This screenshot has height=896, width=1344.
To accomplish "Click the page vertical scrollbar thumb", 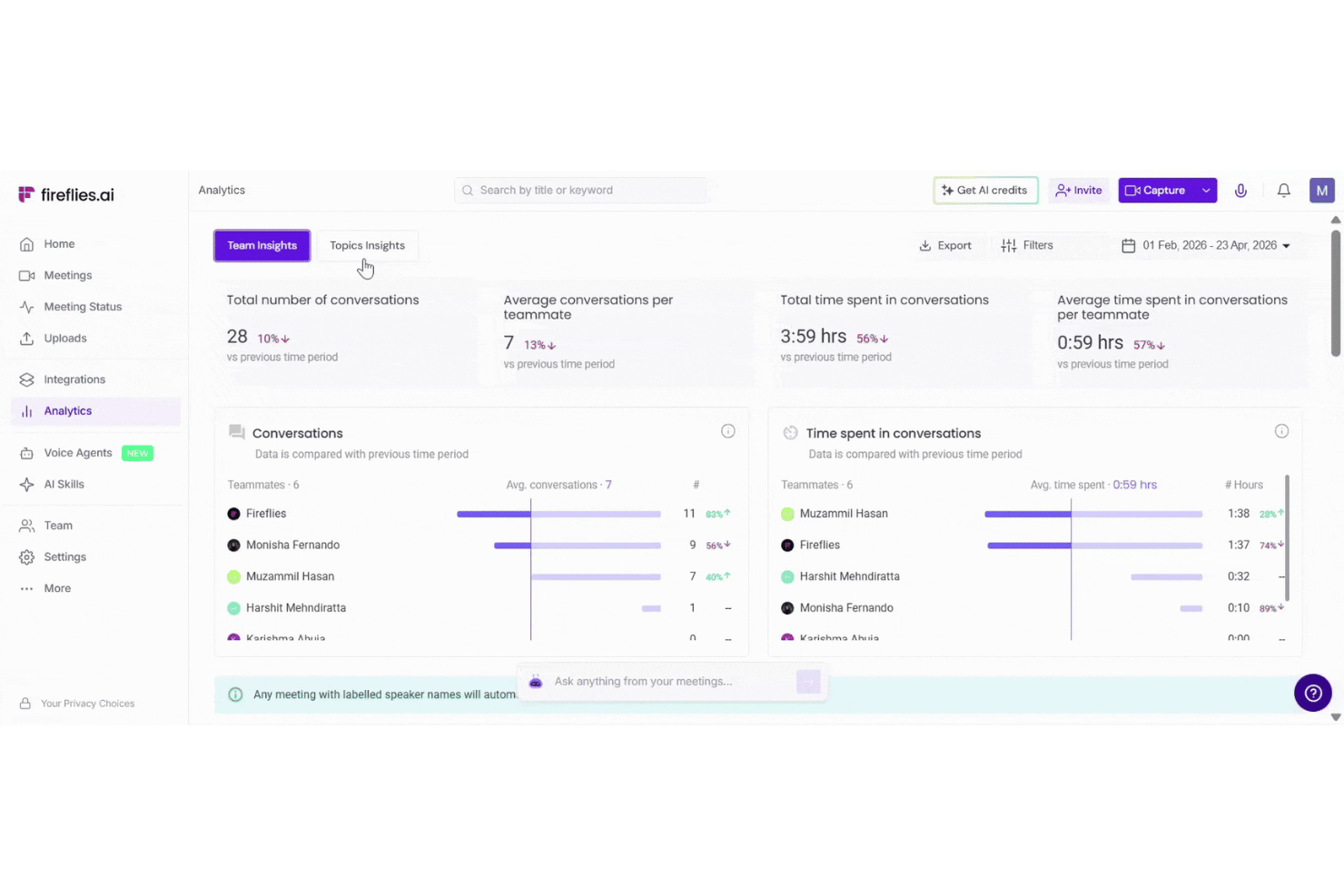I will tap(1335, 293).
